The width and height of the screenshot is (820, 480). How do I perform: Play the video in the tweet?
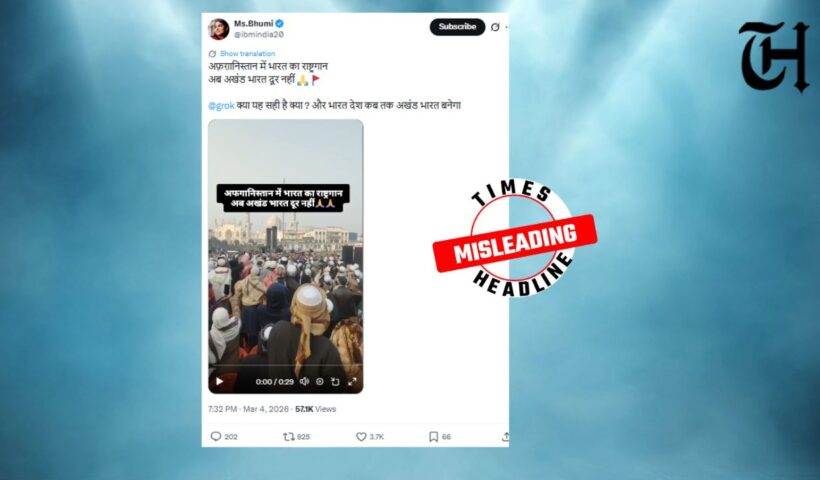point(220,382)
